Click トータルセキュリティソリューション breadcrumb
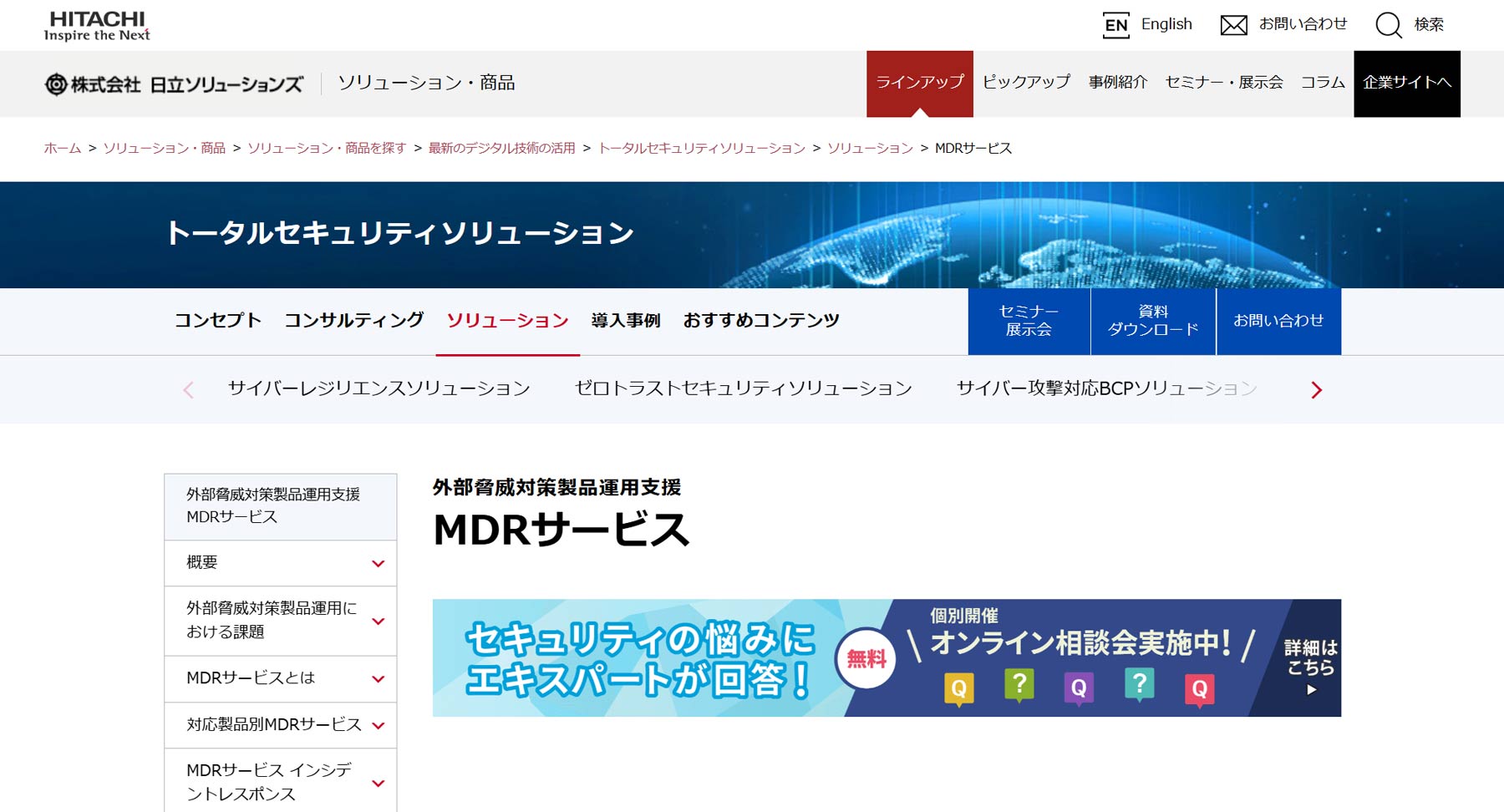The width and height of the screenshot is (1504, 812). [702, 148]
